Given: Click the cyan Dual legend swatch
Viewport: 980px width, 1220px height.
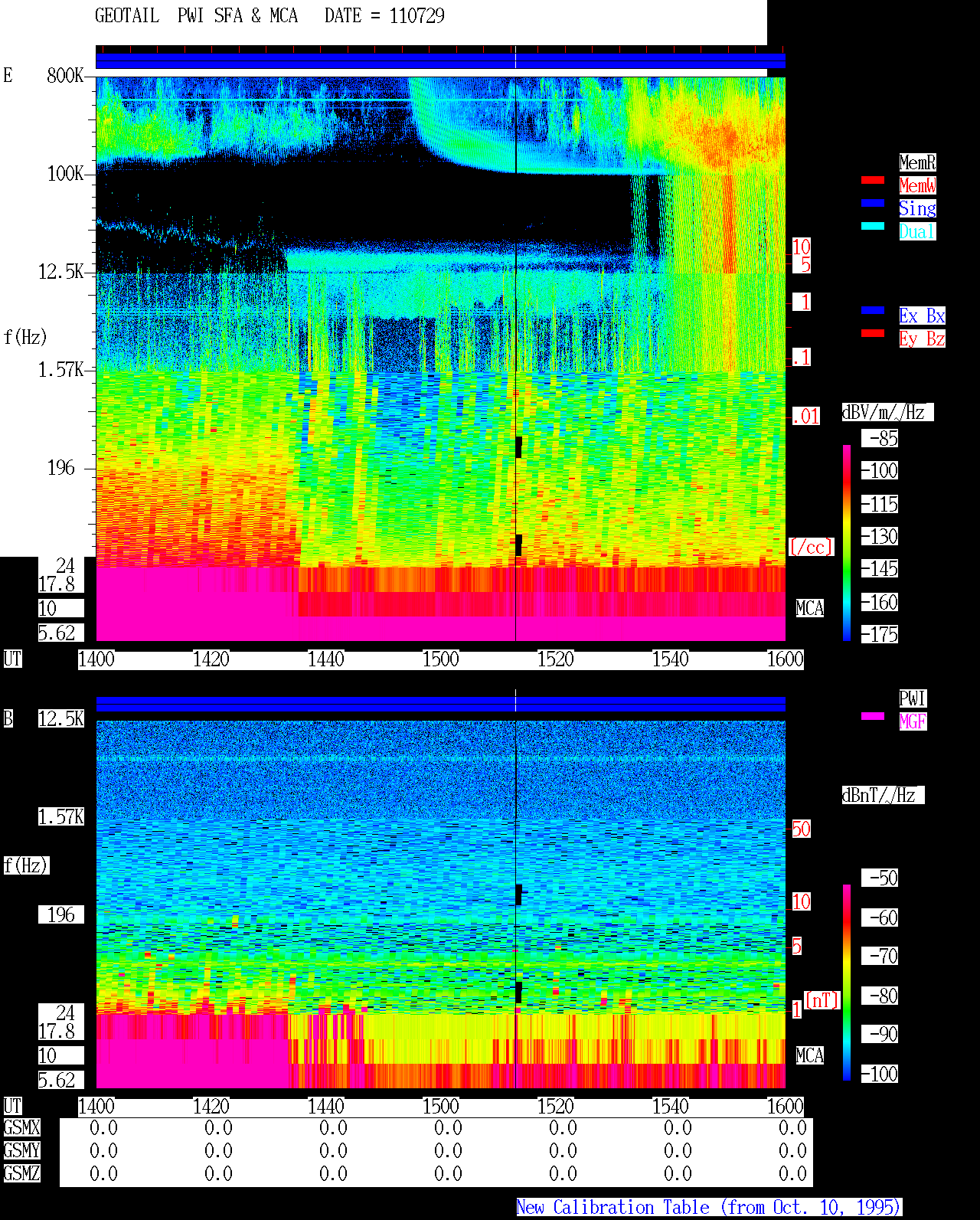Looking at the screenshot, I should pyautogui.click(x=873, y=226).
